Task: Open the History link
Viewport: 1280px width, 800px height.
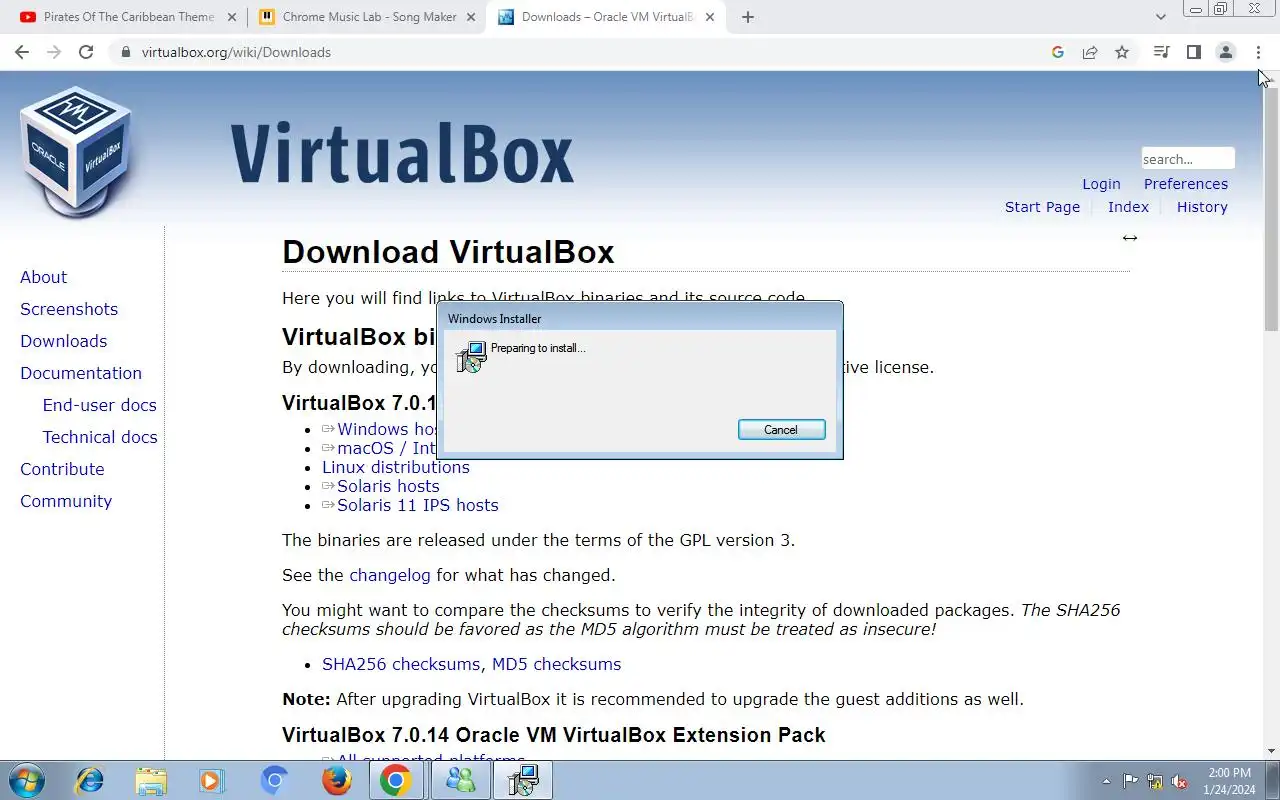Action: [1202, 207]
